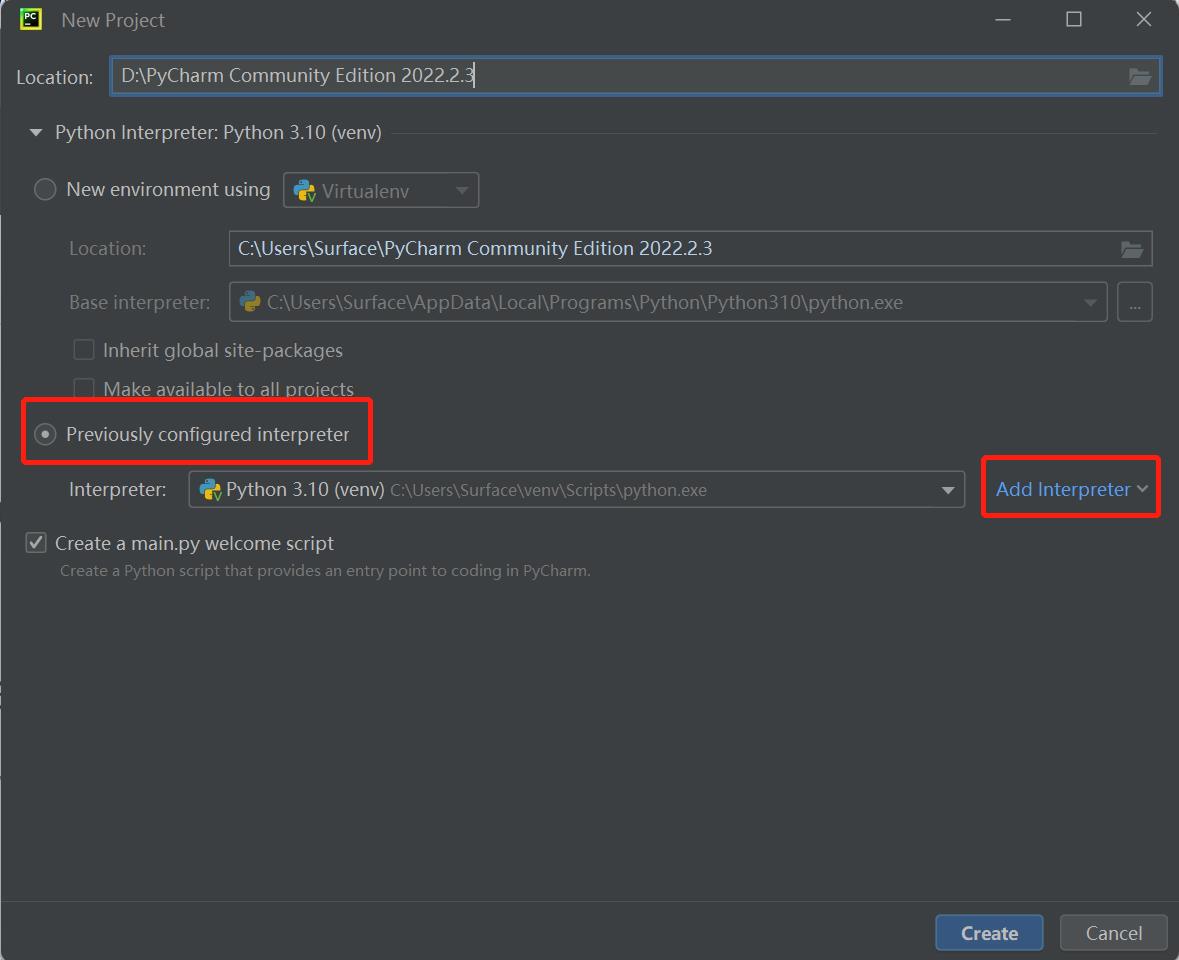Click folder icon in virtualenv Location field
This screenshot has height=960, width=1179.
point(1131,249)
